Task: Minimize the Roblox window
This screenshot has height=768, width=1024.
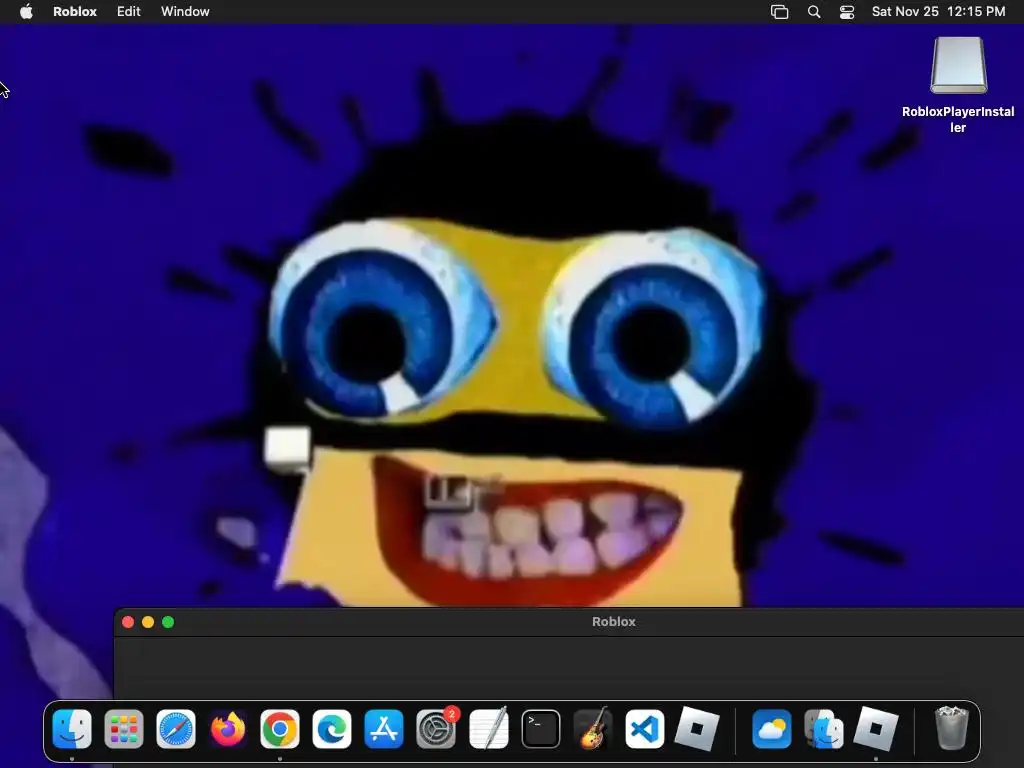Action: 148,622
